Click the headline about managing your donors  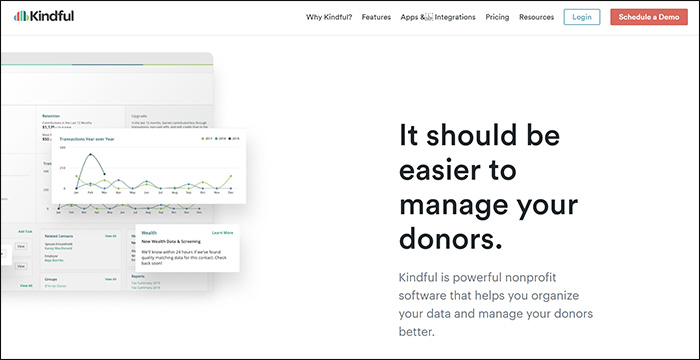pos(488,188)
